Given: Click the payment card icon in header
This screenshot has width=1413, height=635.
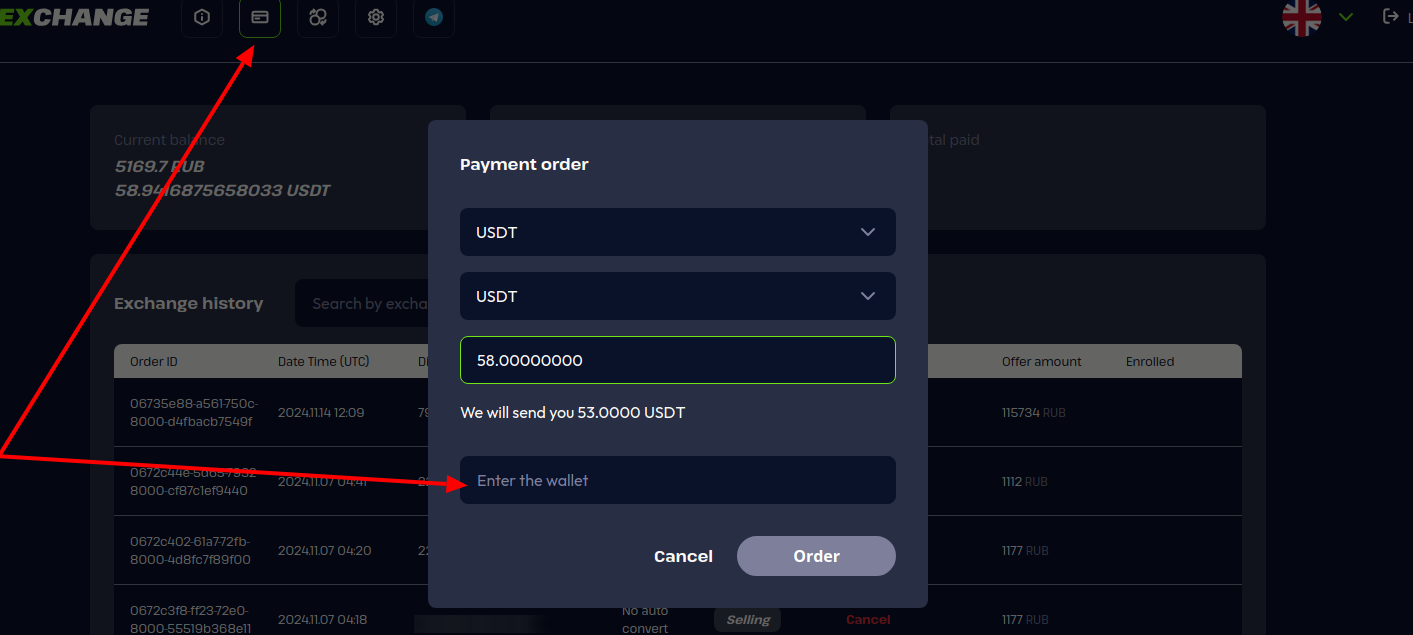Looking at the screenshot, I should 260,17.
